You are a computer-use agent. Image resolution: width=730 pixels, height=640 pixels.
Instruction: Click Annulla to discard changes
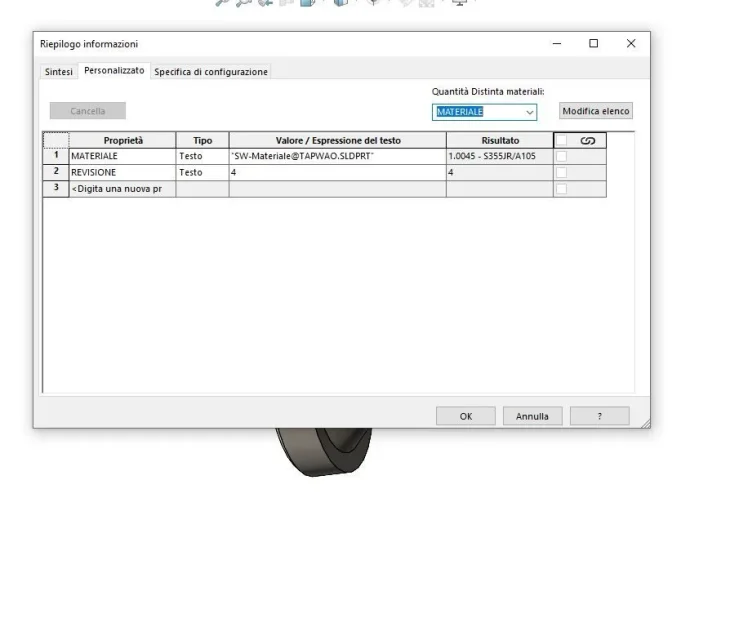532,416
